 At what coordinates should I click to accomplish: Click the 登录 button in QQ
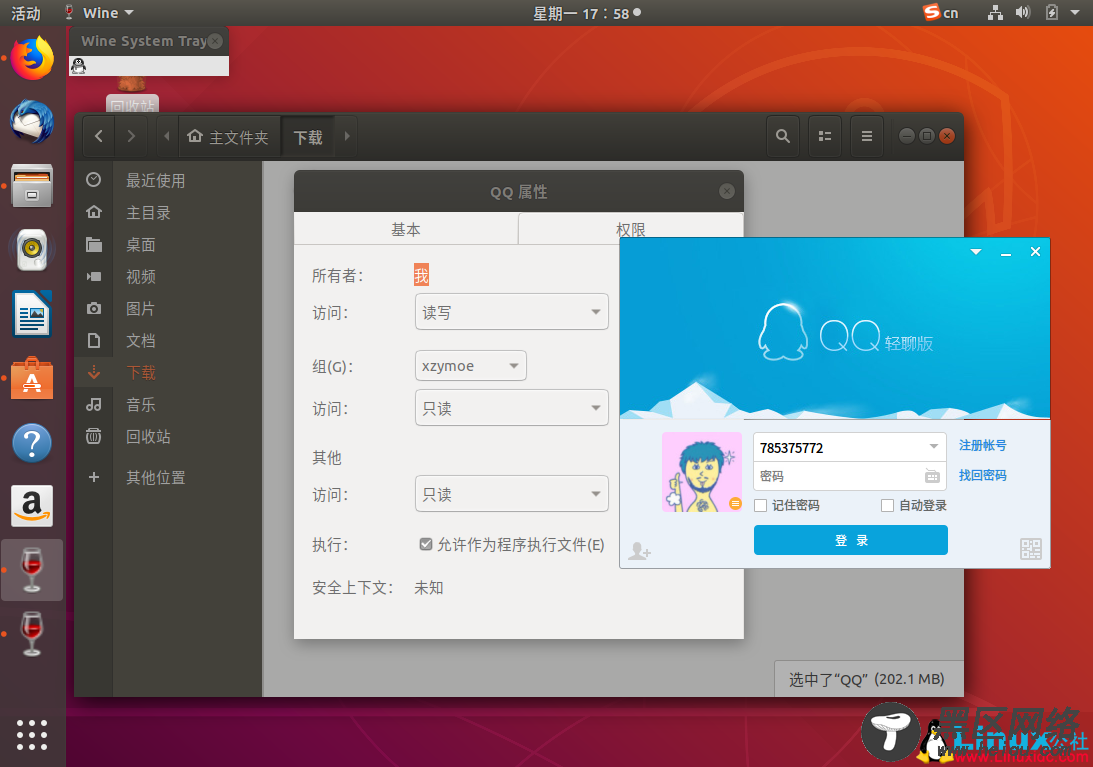(x=850, y=540)
